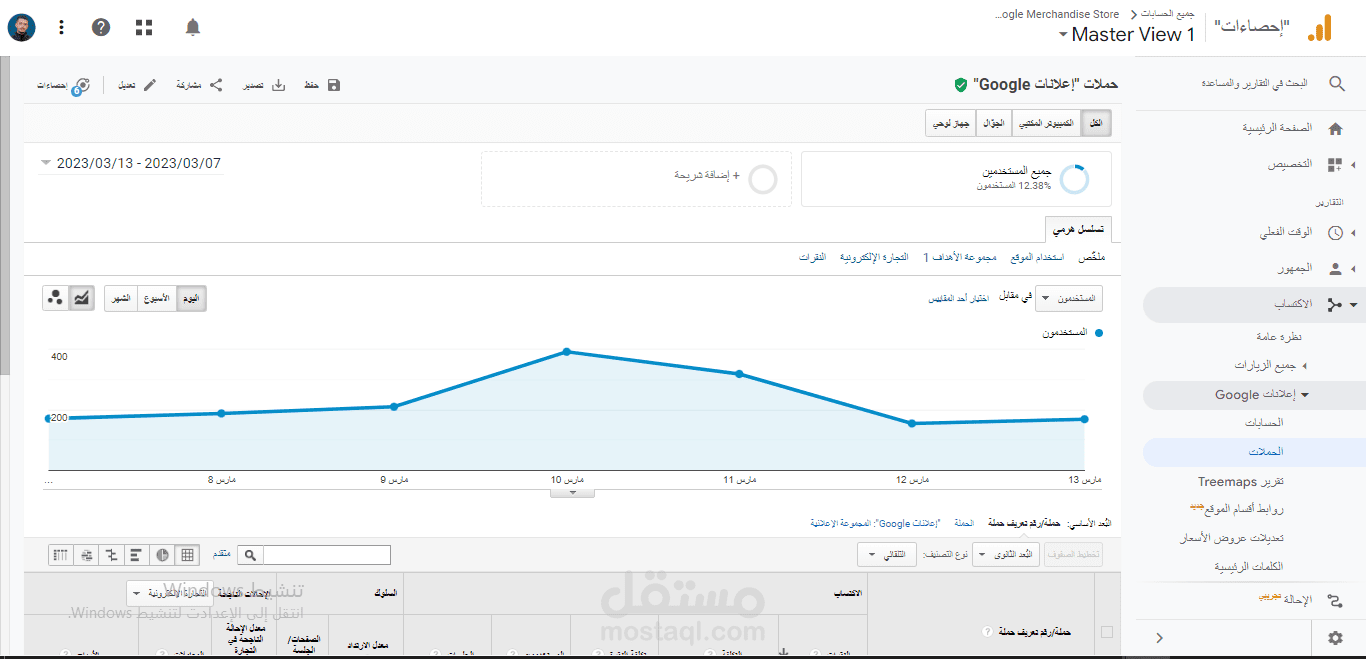The height and width of the screenshot is (659, 1366).
Task: Select the day (اليوم) granularity toggle
Action: 189,297
